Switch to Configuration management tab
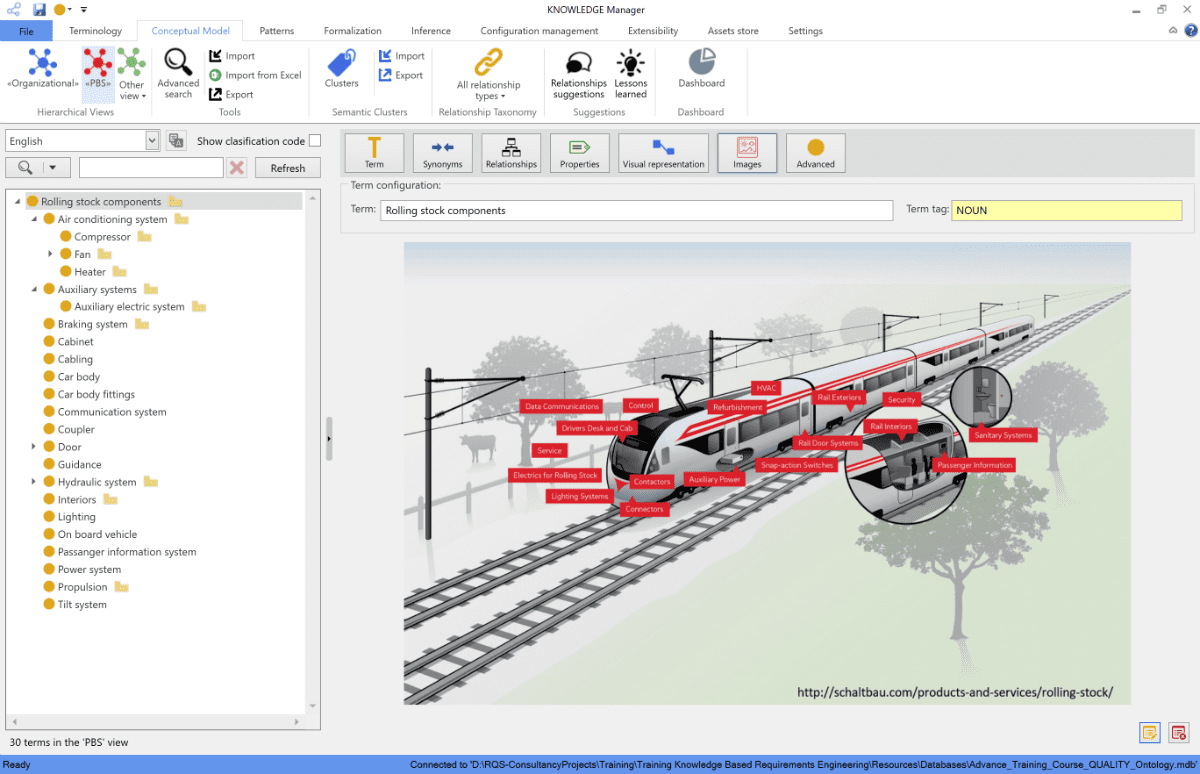This screenshot has height=774, width=1200. [x=539, y=31]
